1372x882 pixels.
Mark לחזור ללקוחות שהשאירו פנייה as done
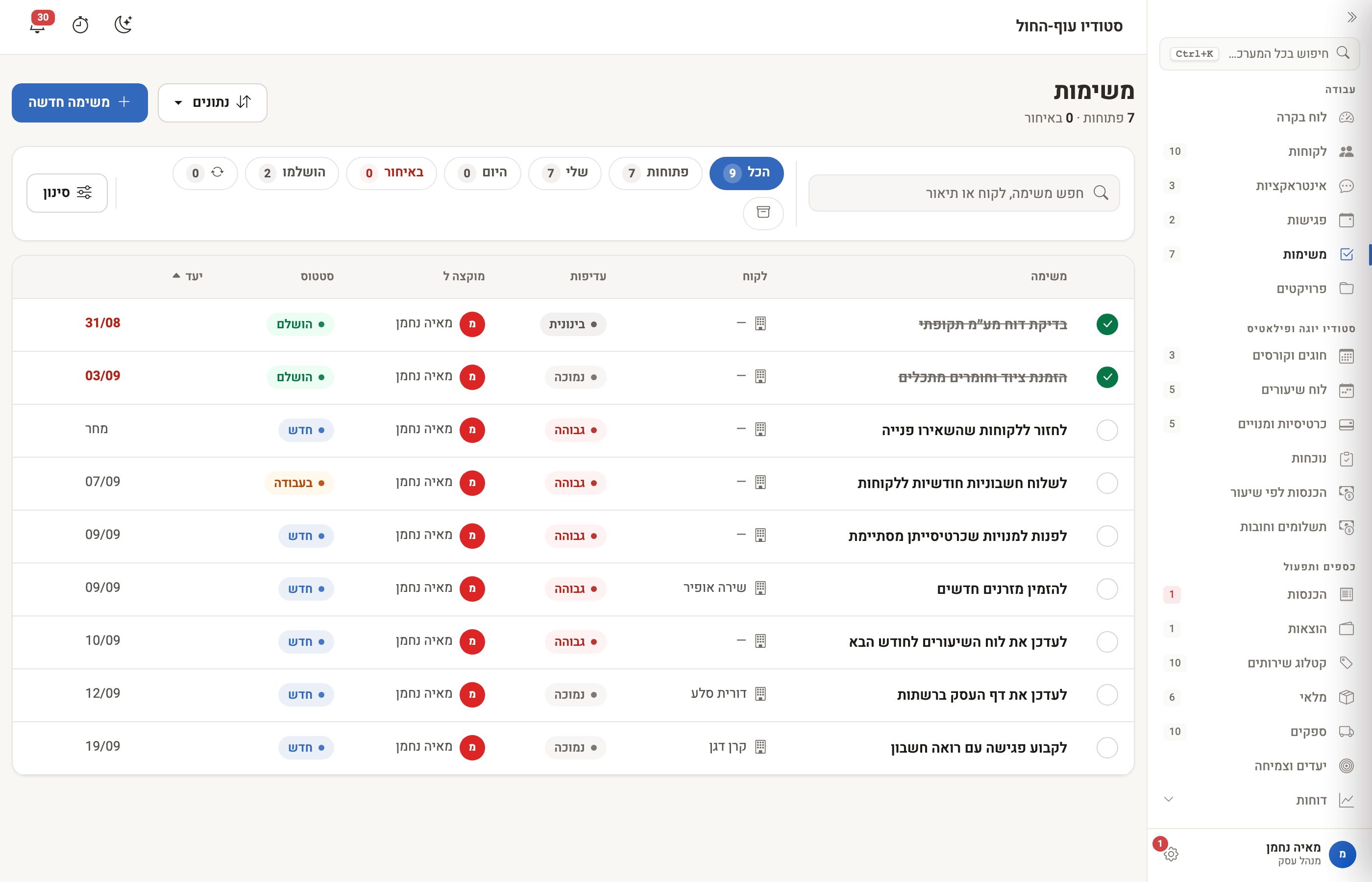click(x=1107, y=430)
